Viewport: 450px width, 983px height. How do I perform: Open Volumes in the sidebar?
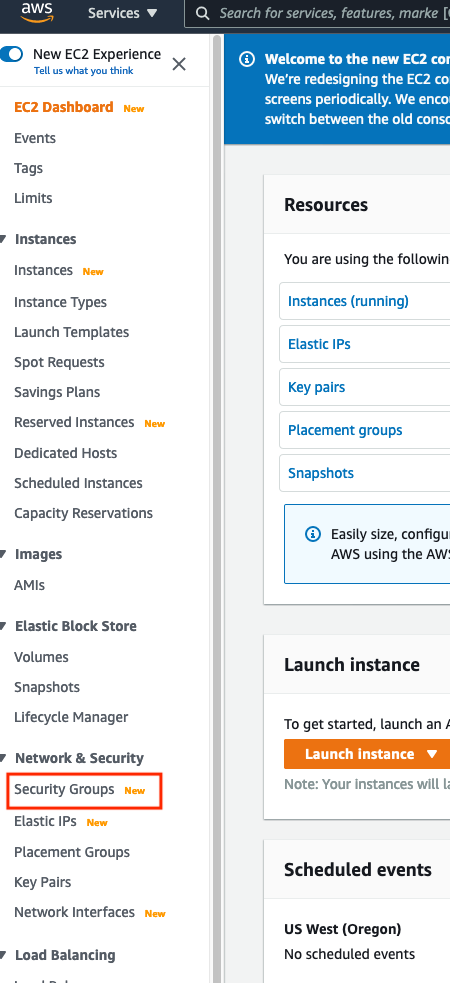pos(41,657)
